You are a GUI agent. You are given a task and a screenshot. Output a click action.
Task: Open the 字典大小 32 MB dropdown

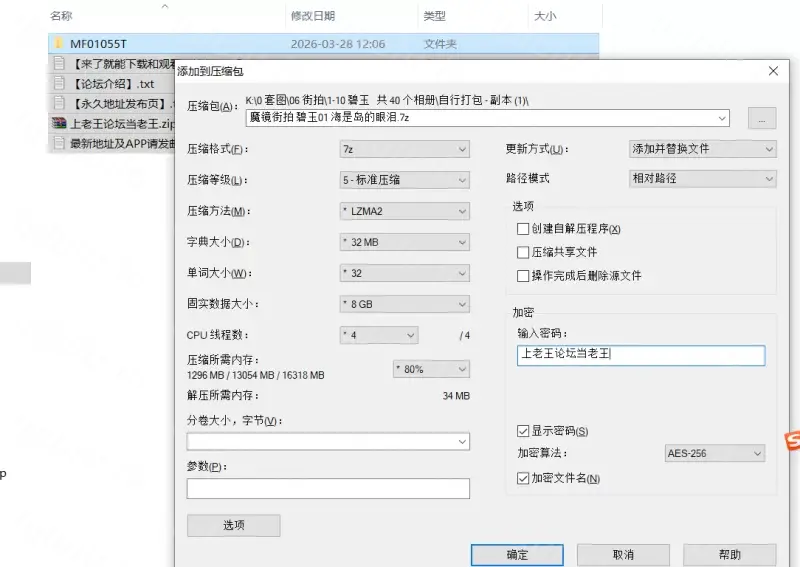pyautogui.click(x=405, y=242)
